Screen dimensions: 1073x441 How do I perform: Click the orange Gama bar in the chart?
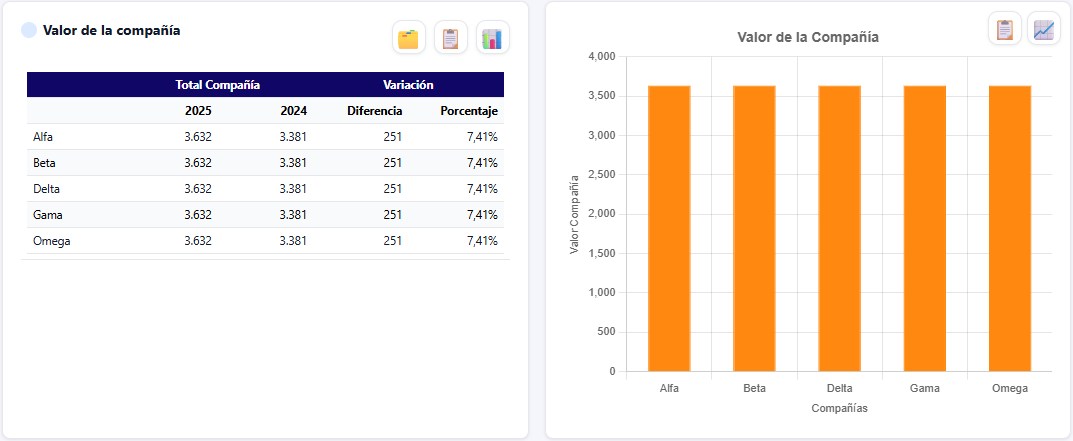point(925,229)
